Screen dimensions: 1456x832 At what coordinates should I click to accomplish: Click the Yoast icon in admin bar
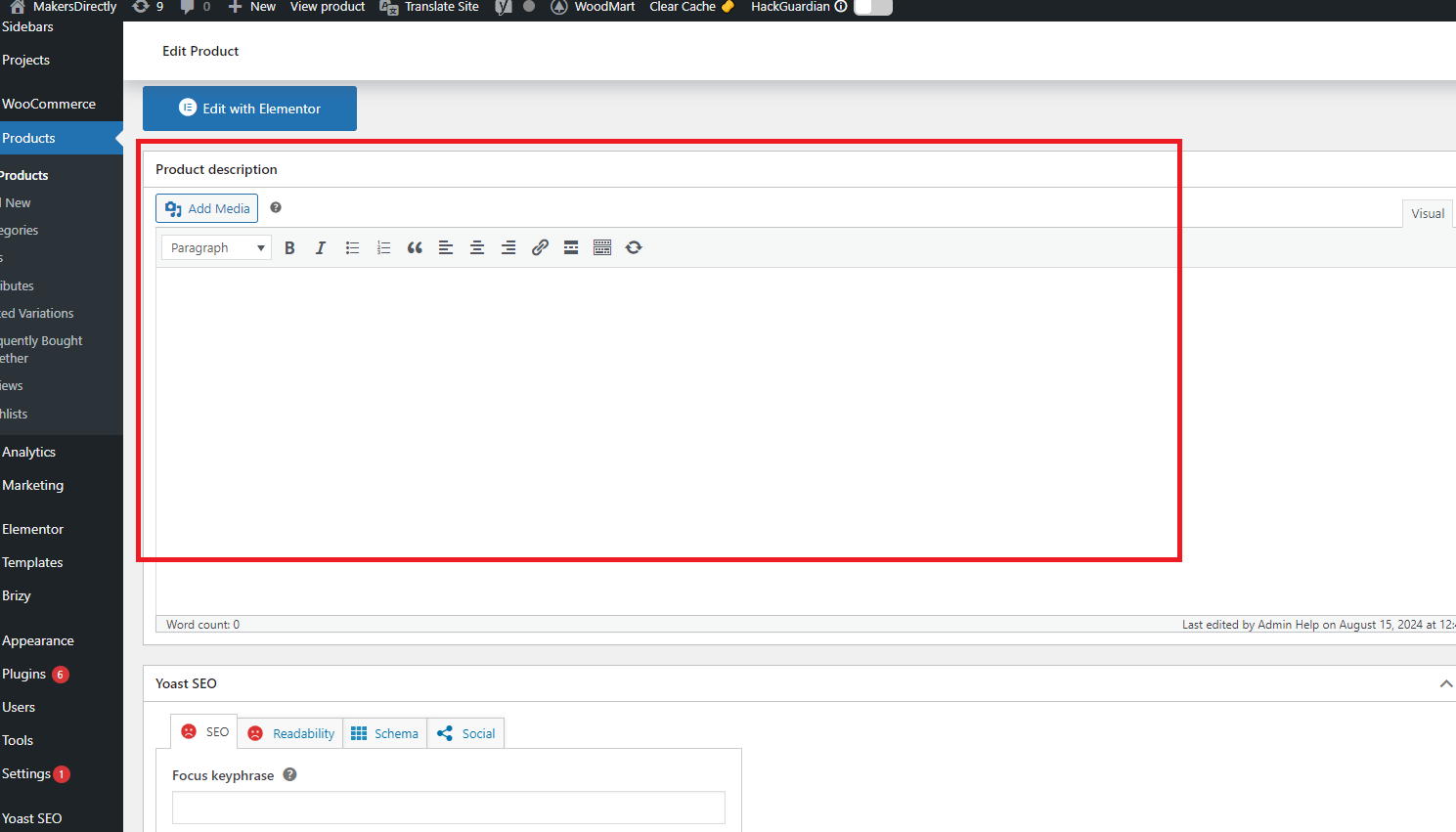[504, 7]
